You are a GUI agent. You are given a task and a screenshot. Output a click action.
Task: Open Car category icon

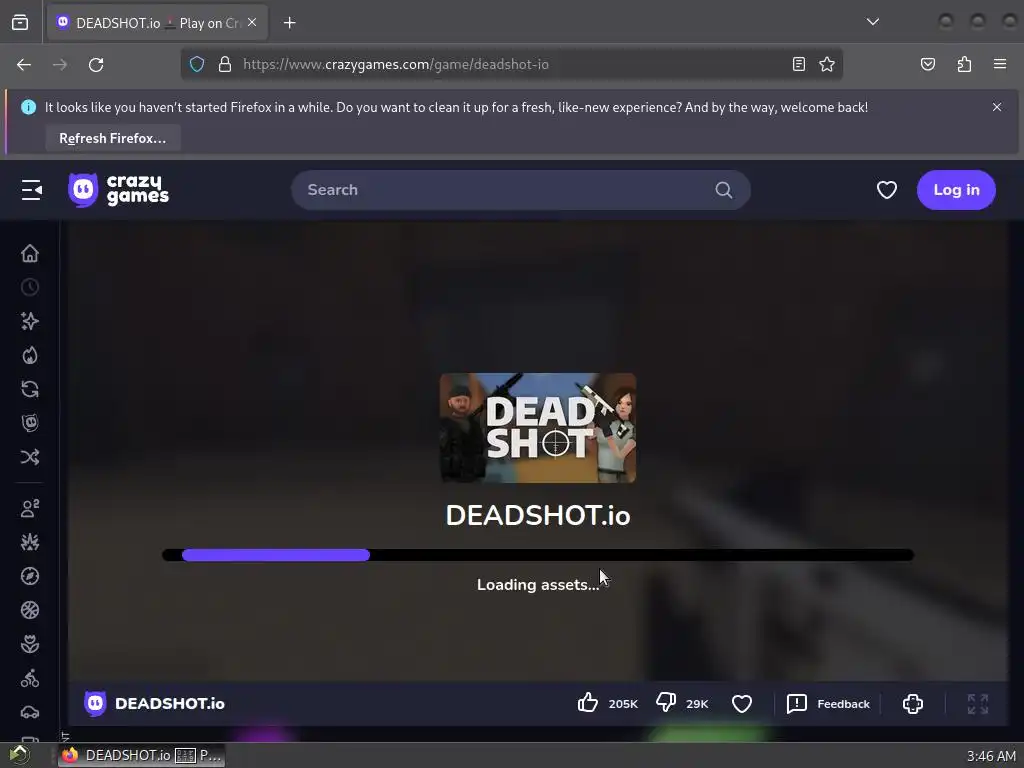(30, 712)
